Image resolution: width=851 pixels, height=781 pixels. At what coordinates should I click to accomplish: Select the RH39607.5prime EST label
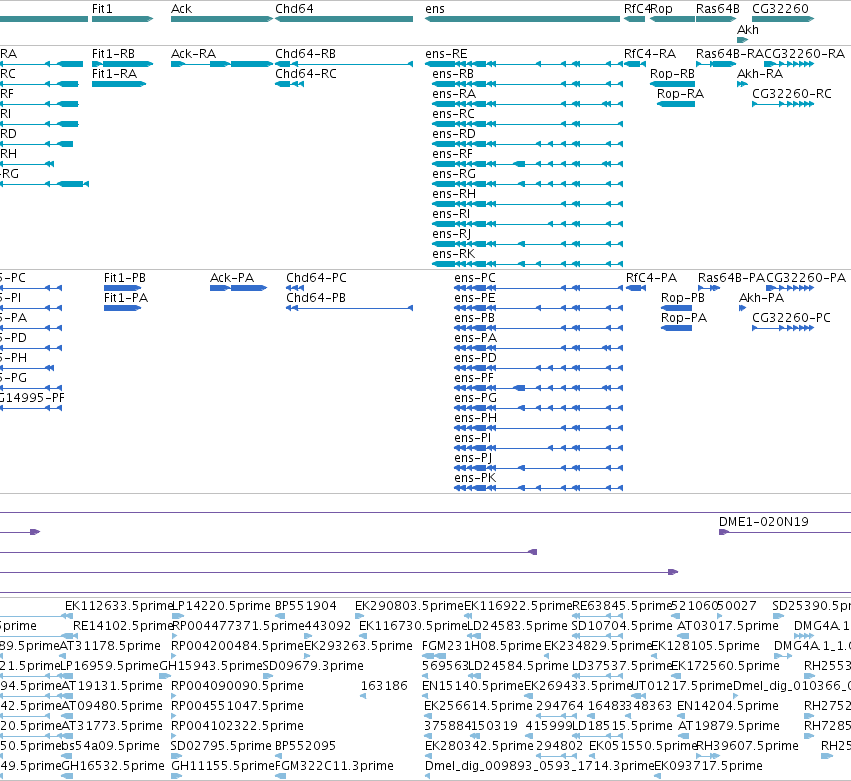[747, 746]
